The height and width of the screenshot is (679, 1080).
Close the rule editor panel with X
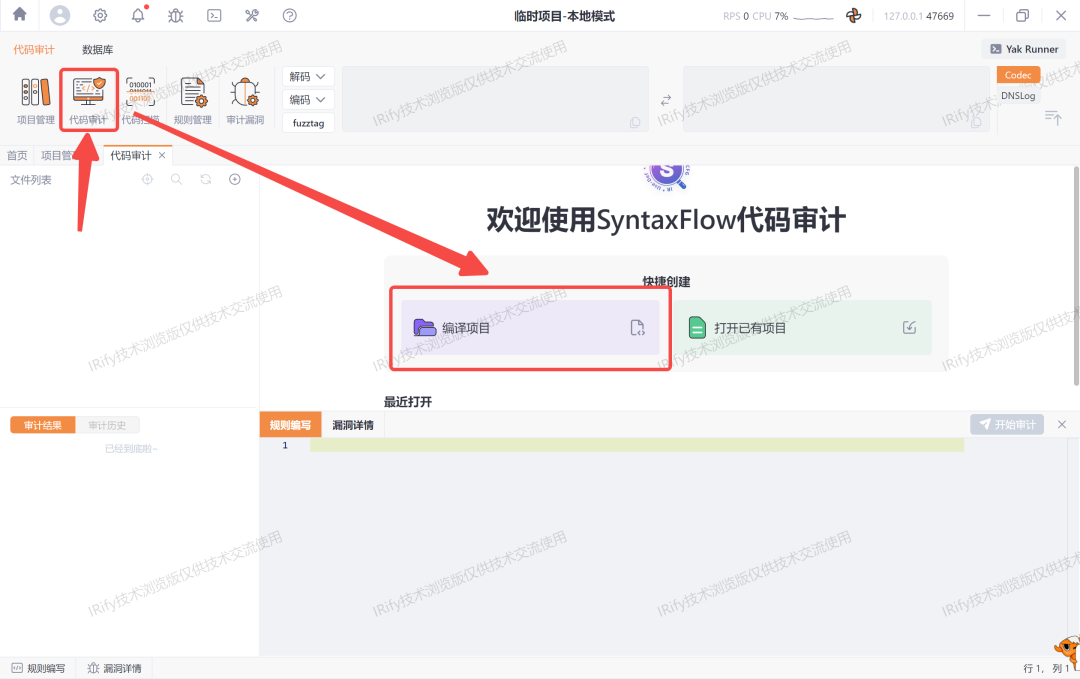[x=1062, y=424]
